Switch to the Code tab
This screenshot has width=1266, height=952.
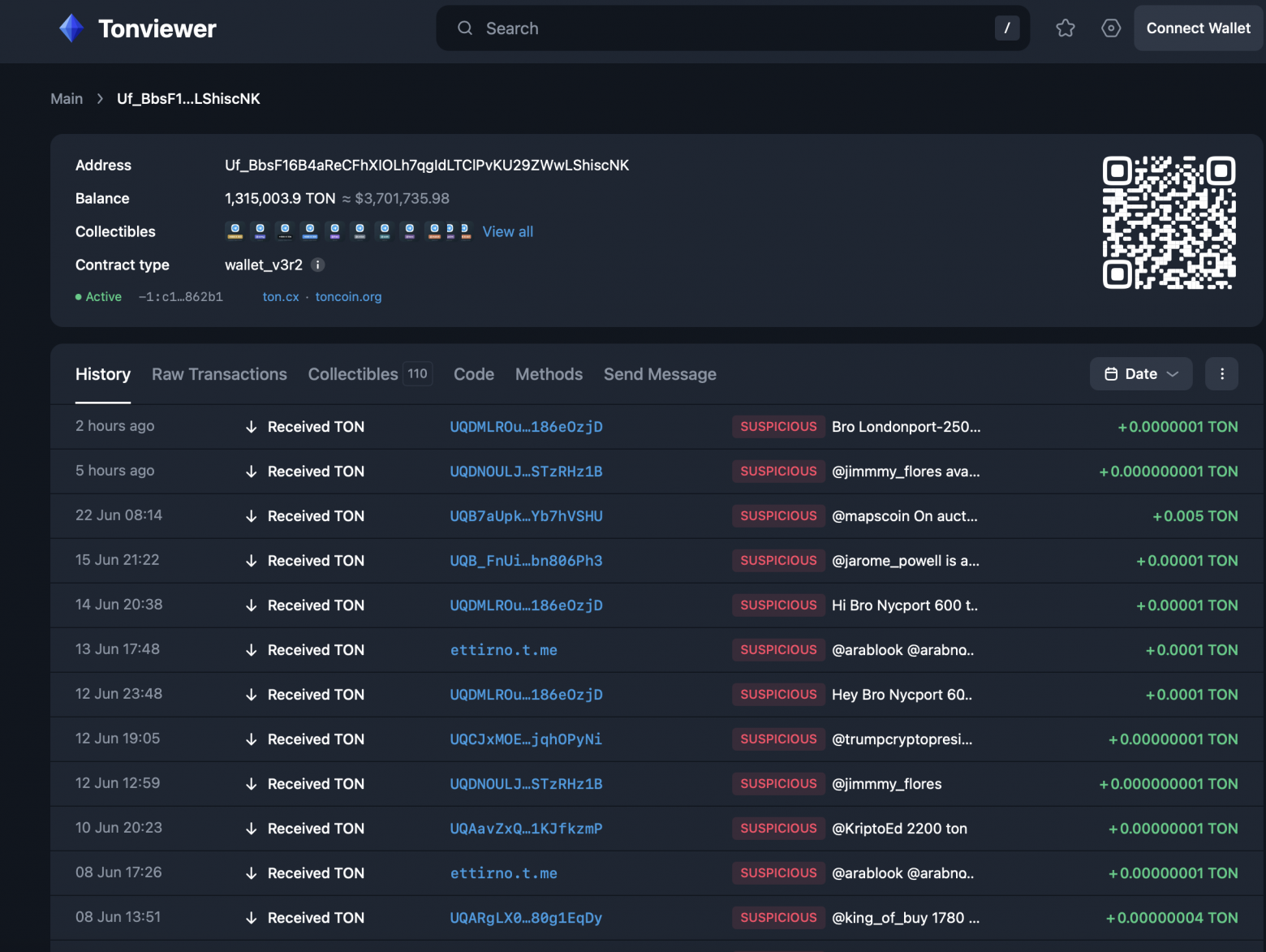(474, 374)
